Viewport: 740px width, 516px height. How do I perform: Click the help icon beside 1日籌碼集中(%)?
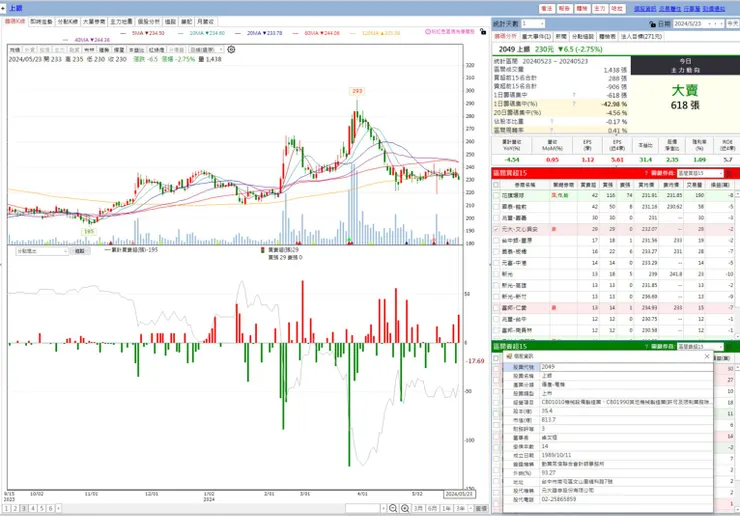(x=574, y=103)
